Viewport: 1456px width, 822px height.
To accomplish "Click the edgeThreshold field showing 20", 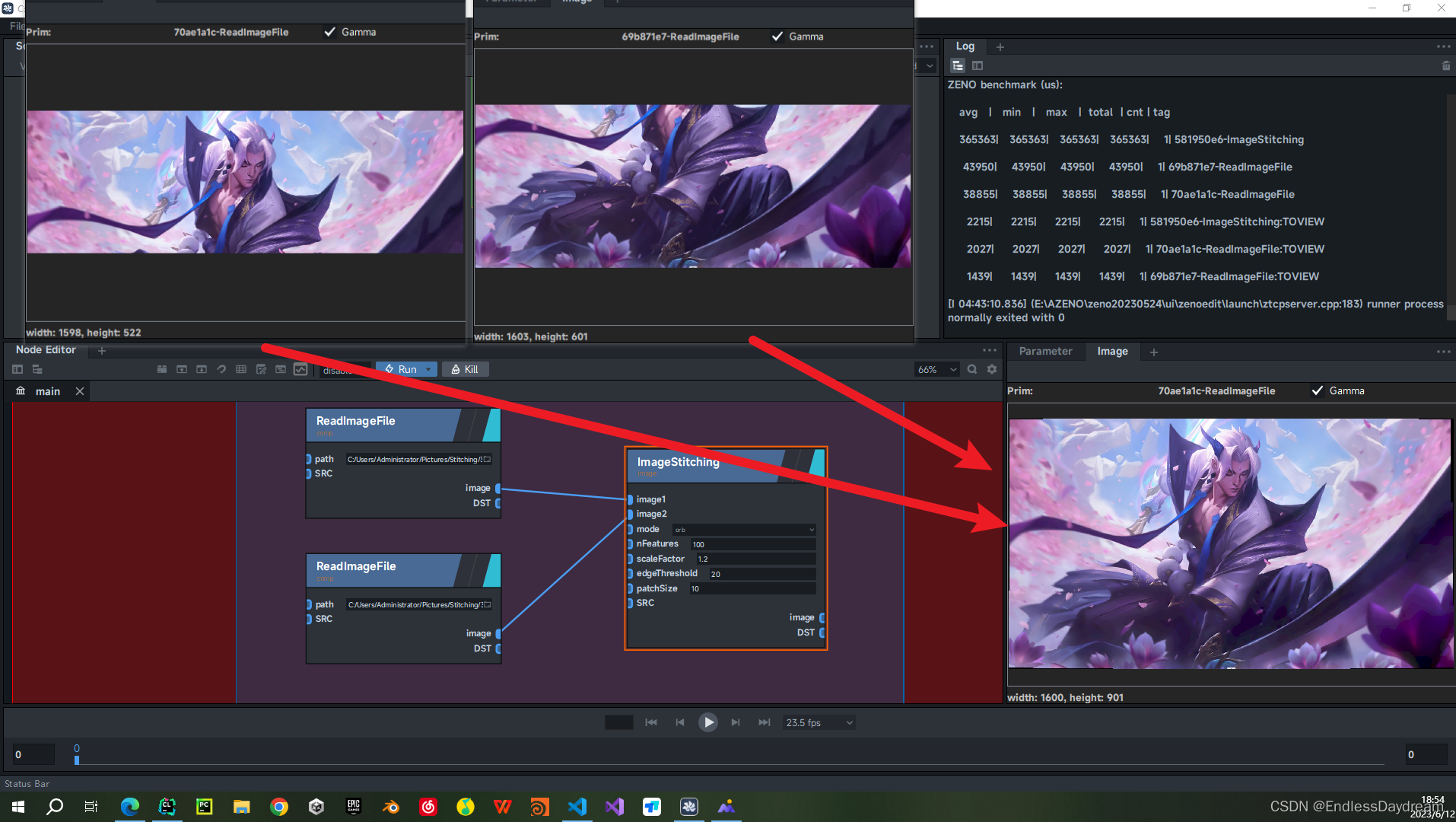I will click(x=762, y=574).
